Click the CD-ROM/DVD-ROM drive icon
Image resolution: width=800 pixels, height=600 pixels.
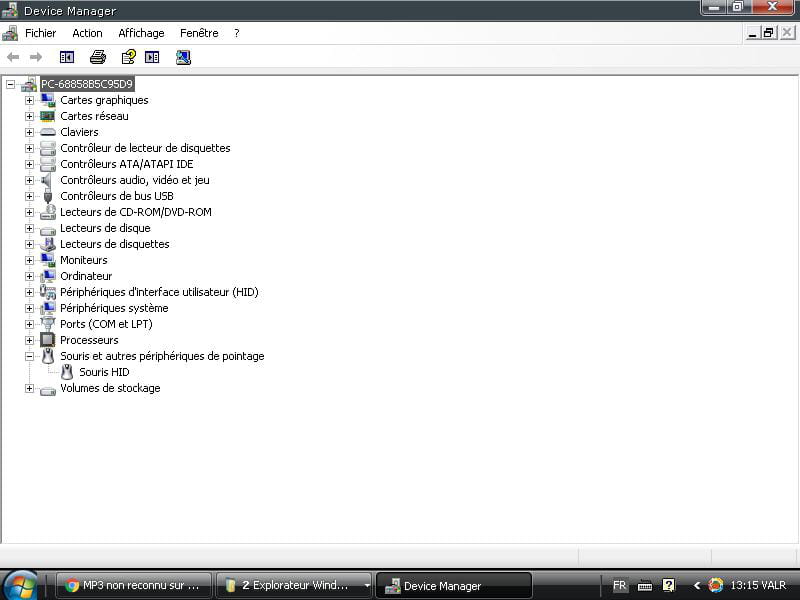(48, 212)
